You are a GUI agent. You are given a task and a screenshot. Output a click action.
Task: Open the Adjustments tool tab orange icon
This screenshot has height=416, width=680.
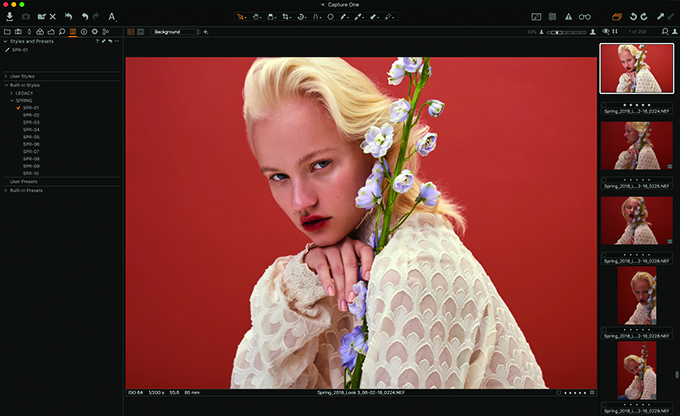coord(73,32)
